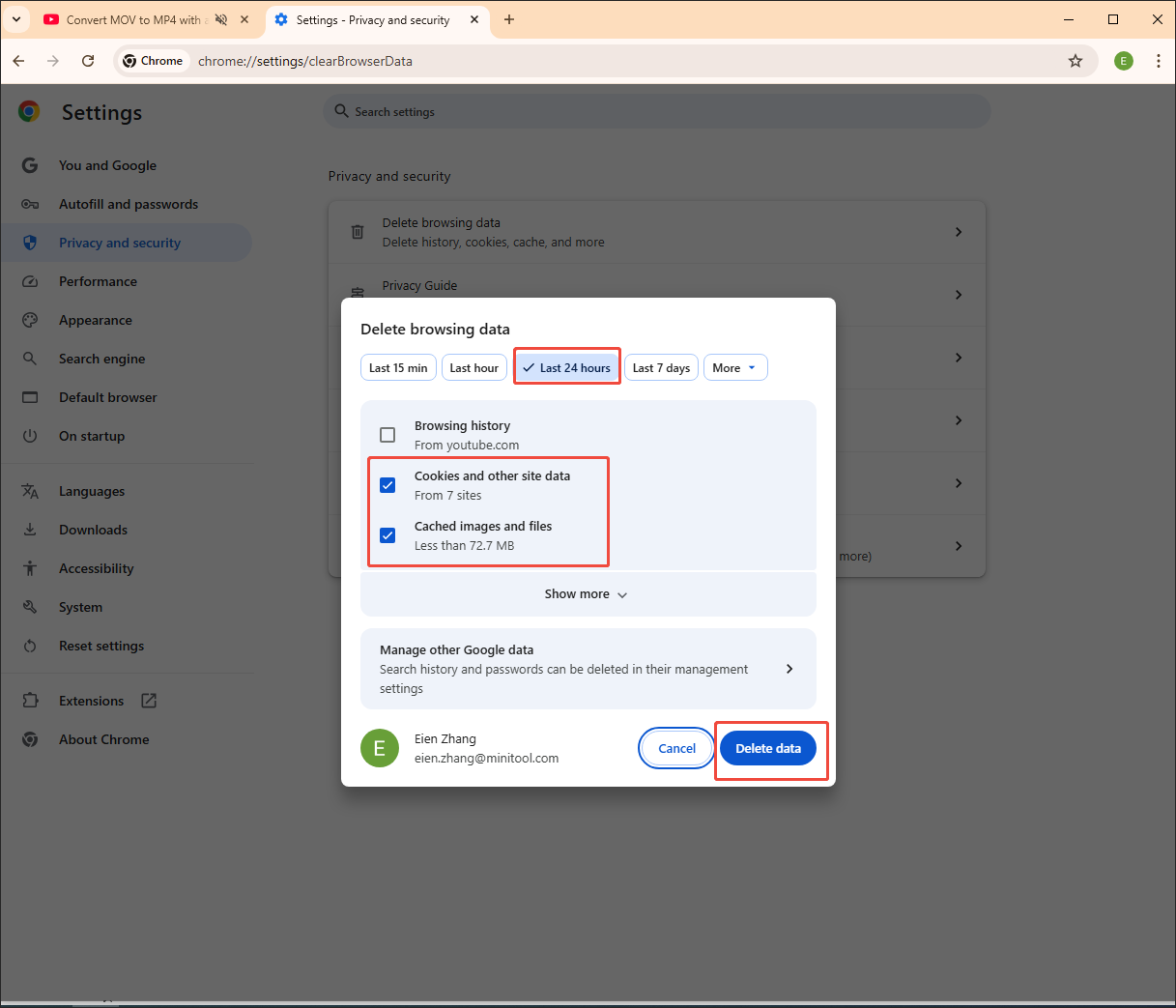The width and height of the screenshot is (1176, 1008).
Task: Open the More time range dropdown
Action: point(735,367)
